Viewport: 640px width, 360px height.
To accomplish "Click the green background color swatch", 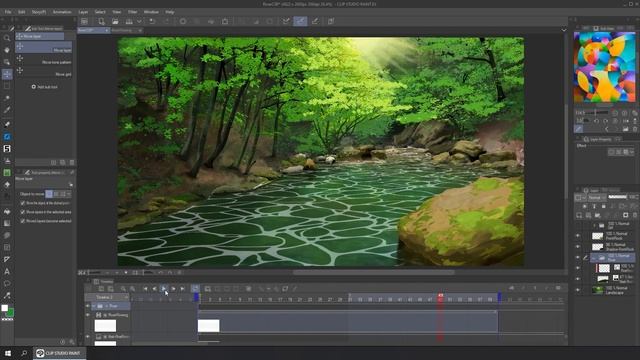I will click(10, 313).
